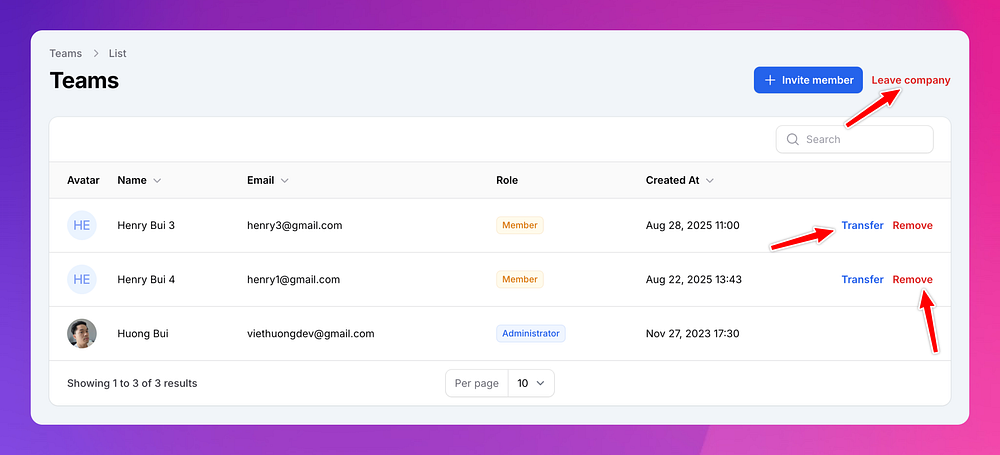Go to Teams breadcrumb link
The width and height of the screenshot is (1000, 455).
66,53
